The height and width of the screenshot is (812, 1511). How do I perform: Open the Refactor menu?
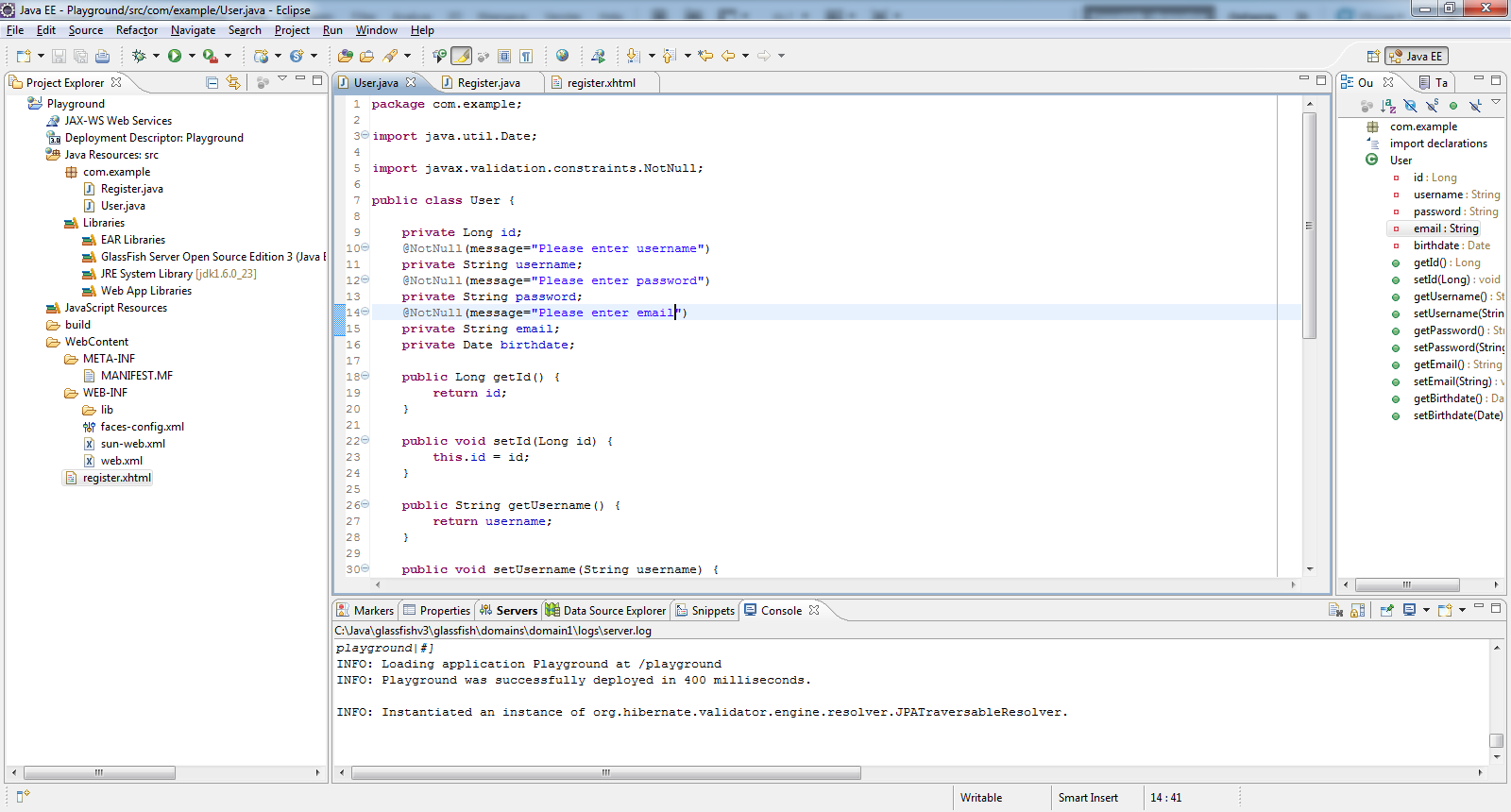tap(137, 30)
